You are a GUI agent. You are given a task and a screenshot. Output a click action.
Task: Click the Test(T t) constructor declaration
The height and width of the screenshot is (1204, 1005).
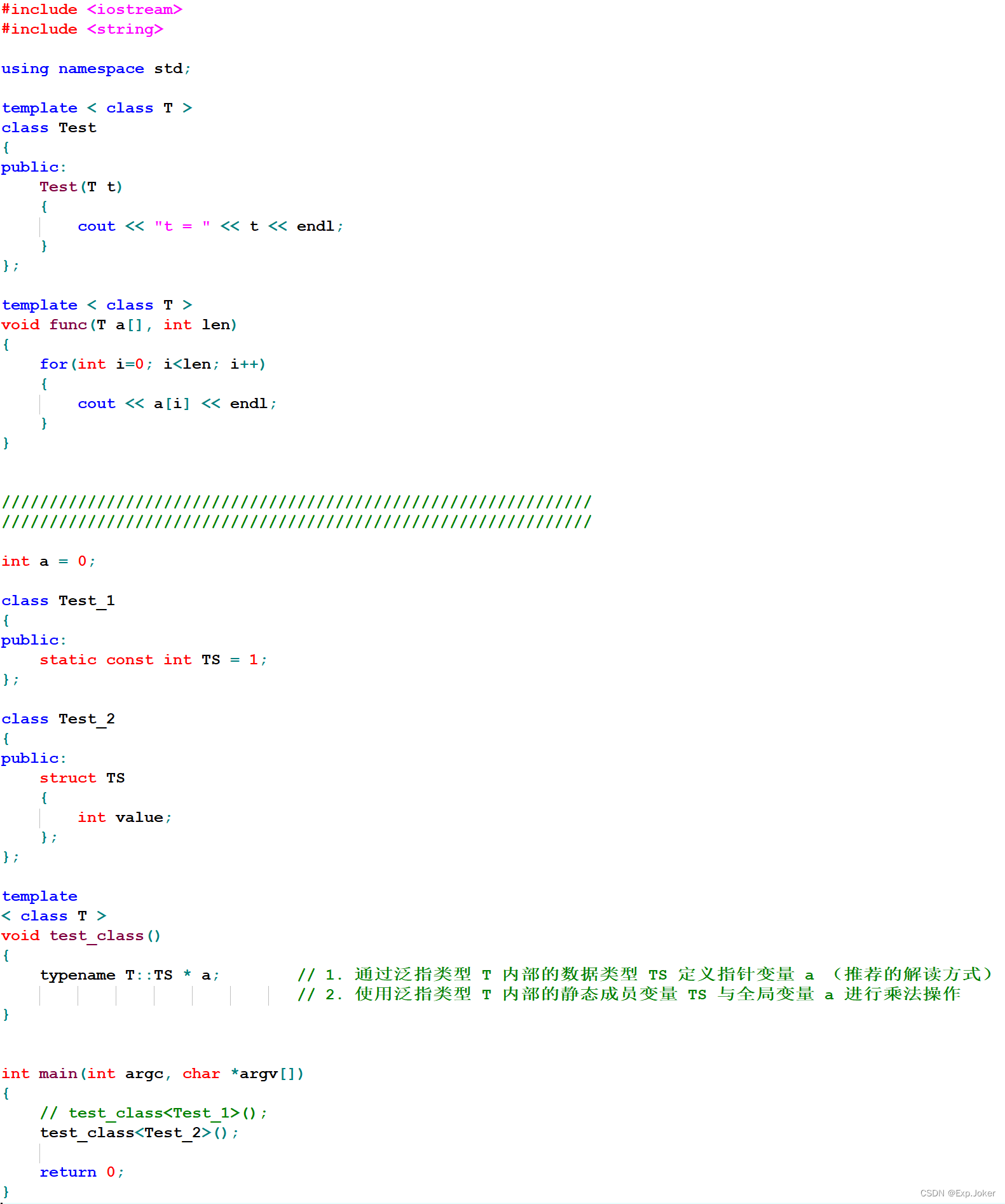[x=81, y=187]
